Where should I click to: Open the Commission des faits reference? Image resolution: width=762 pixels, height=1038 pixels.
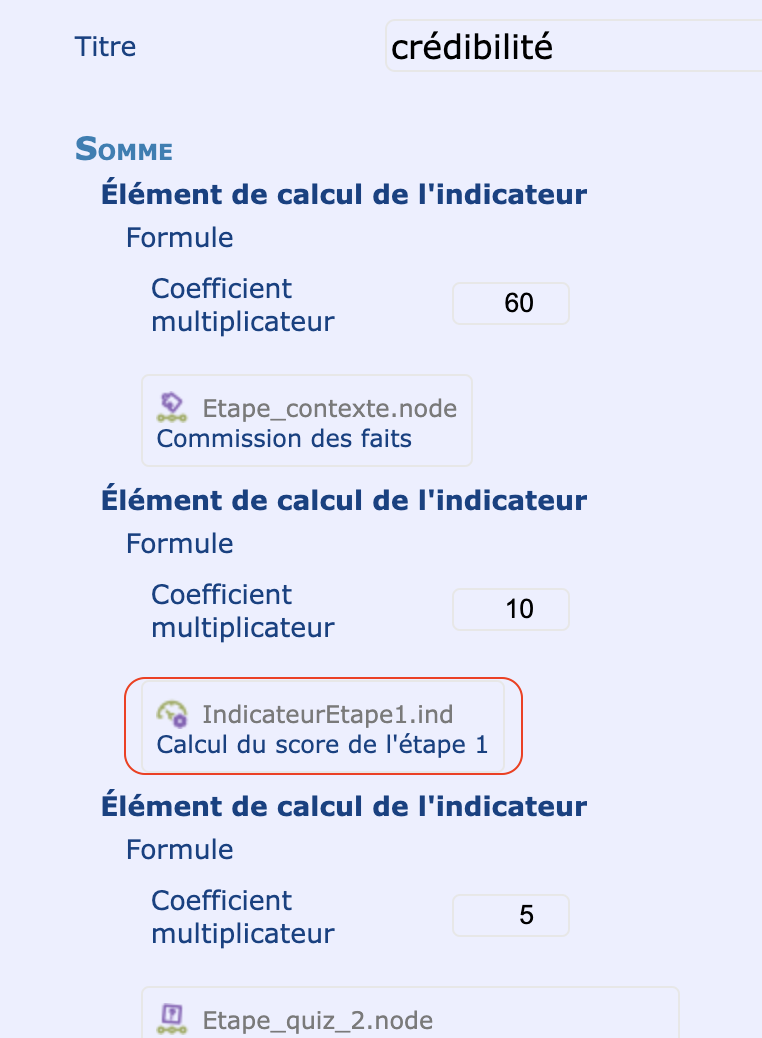click(x=284, y=438)
